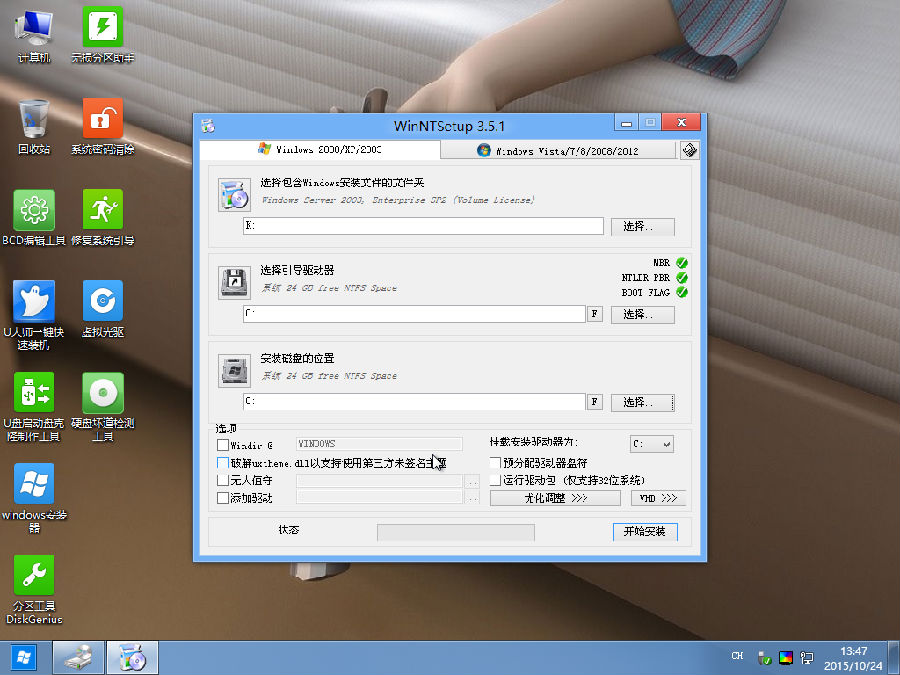The height and width of the screenshot is (675, 900).
Task: Click the installation source path field E:
Action: tap(423, 226)
